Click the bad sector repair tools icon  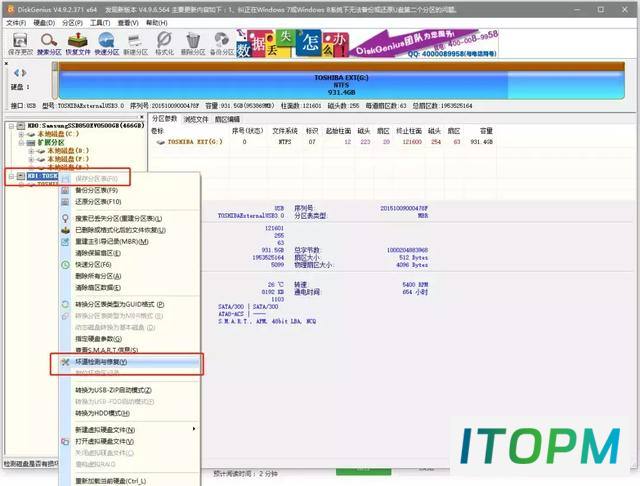65,362
